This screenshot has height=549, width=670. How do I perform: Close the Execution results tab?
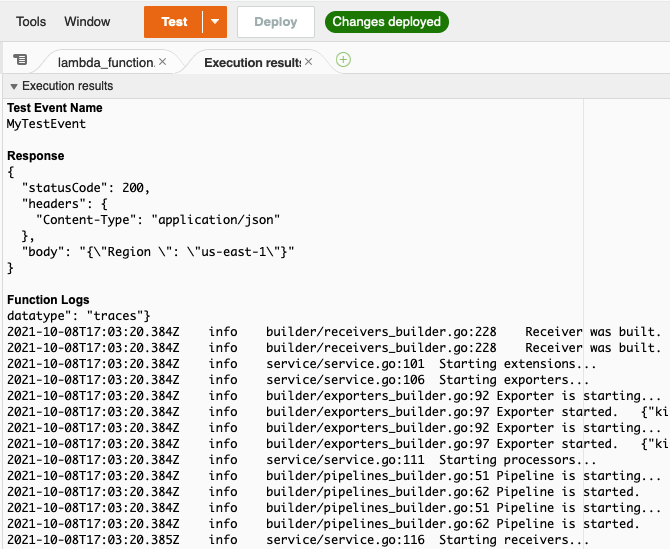[309, 62]
